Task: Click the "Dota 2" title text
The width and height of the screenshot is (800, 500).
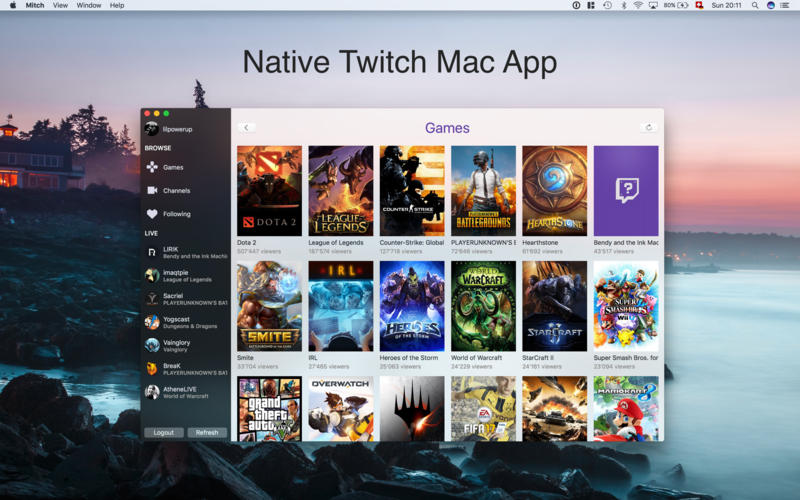Action: pyautogui.click(x=246, y=243)
